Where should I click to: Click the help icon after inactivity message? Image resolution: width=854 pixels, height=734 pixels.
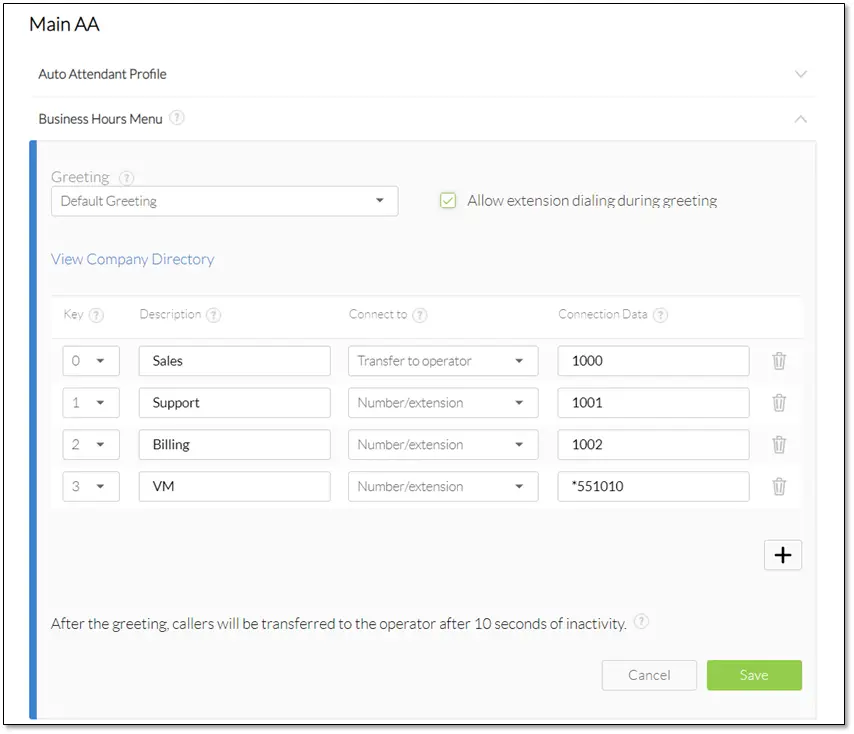pos(641,622)
